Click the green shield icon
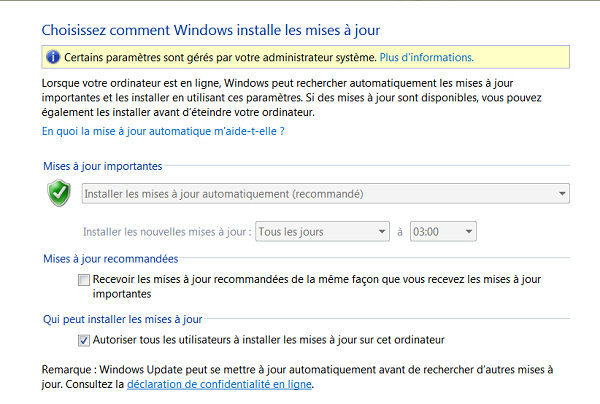The image size is (600, 404). [x=59, y=193]
